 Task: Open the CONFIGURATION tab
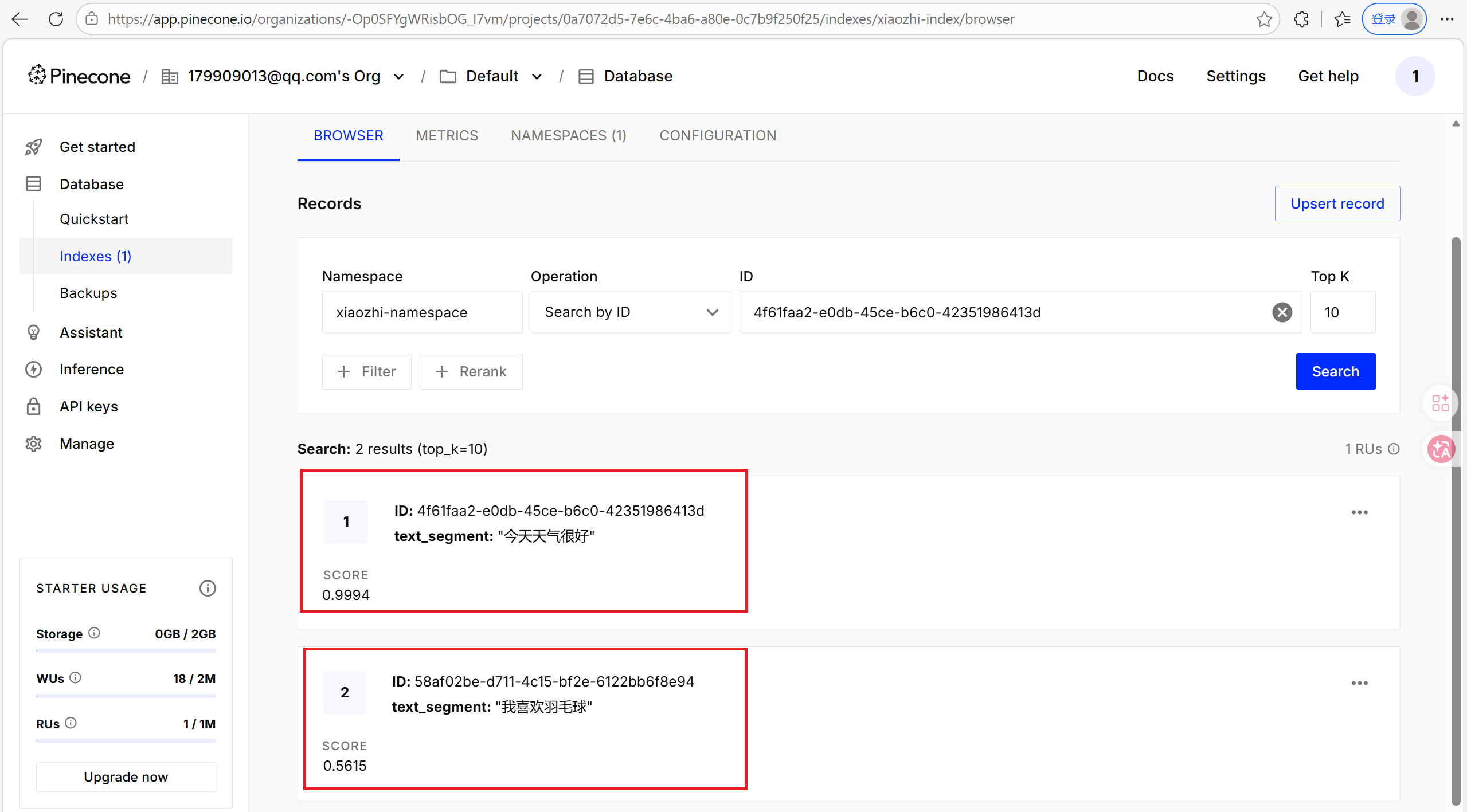tap(718, 136)
